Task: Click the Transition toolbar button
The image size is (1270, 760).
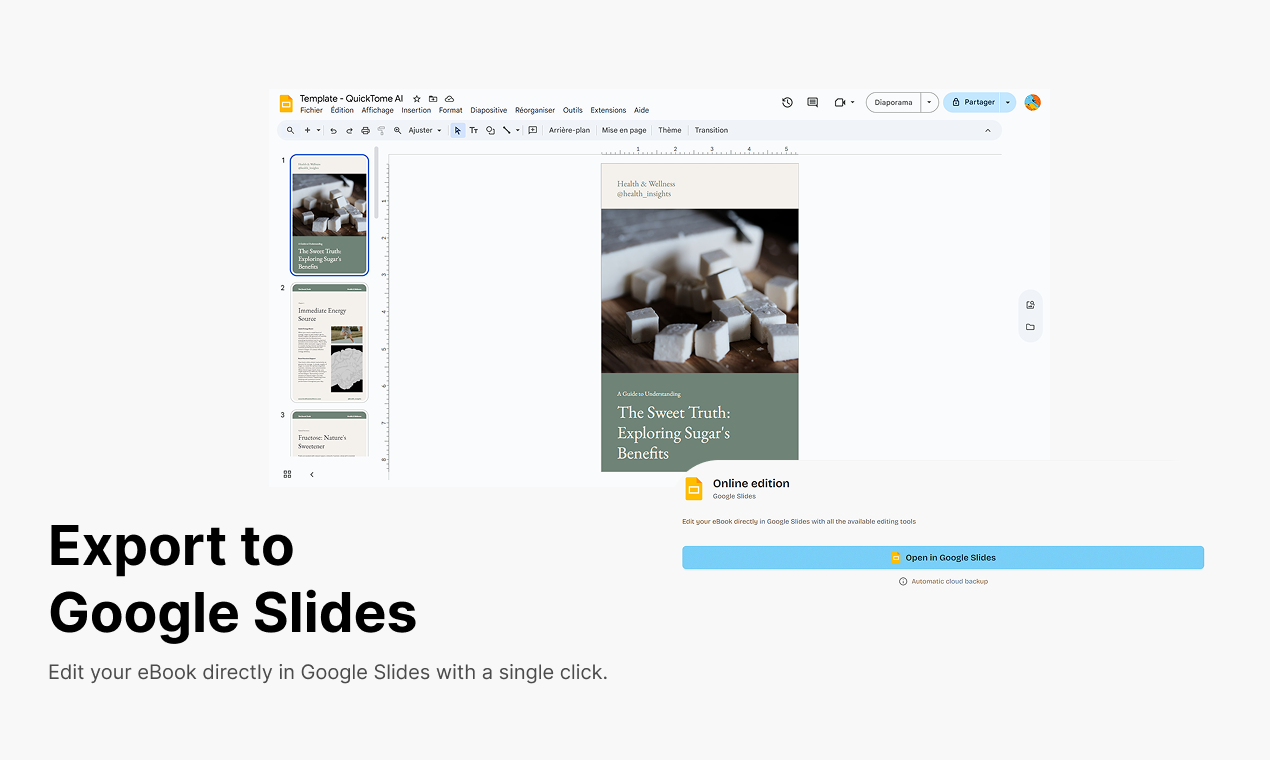Action: [711, 130]
